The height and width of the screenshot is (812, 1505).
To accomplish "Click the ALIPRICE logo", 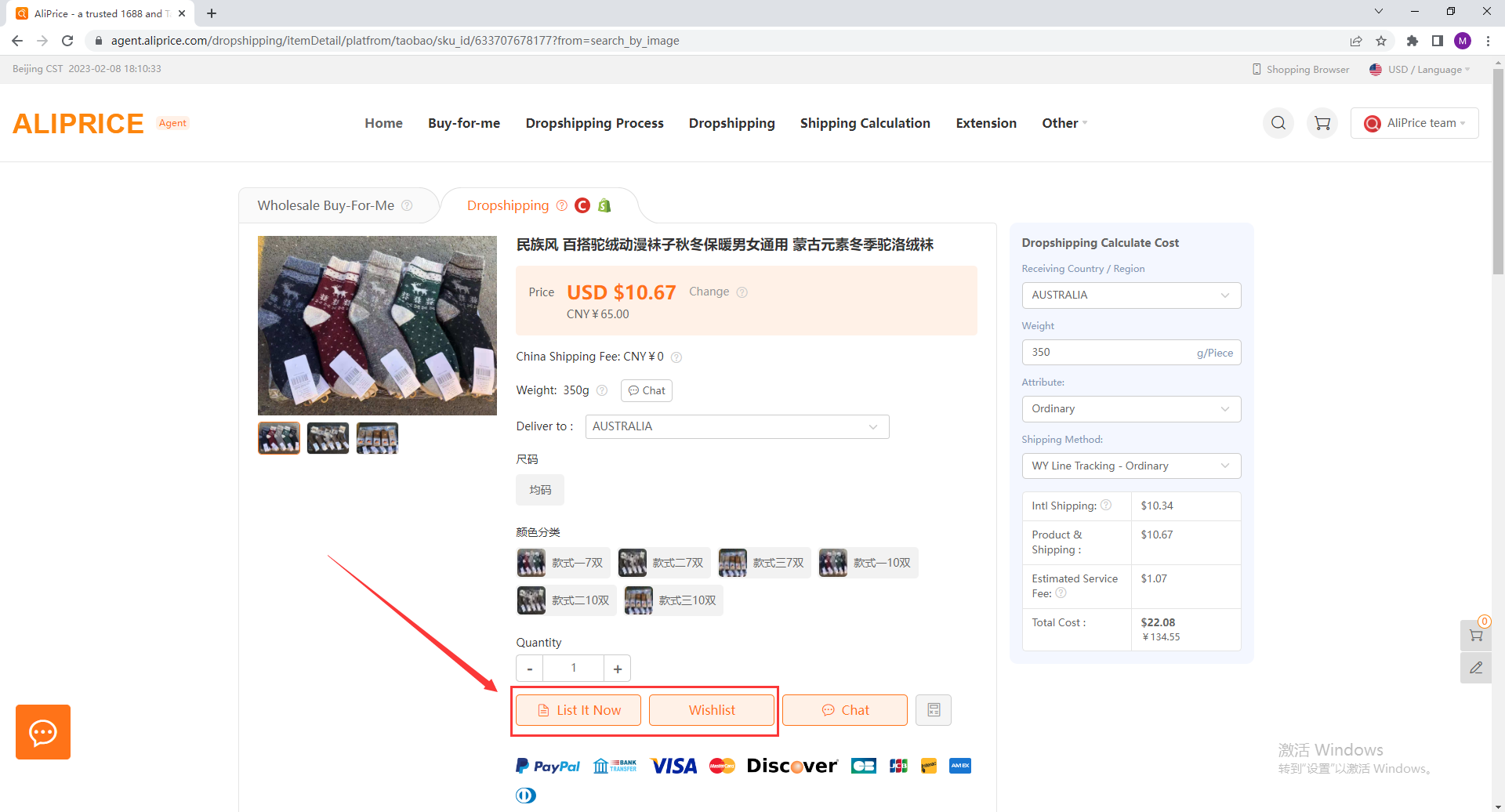I will (x=78, y=123).
